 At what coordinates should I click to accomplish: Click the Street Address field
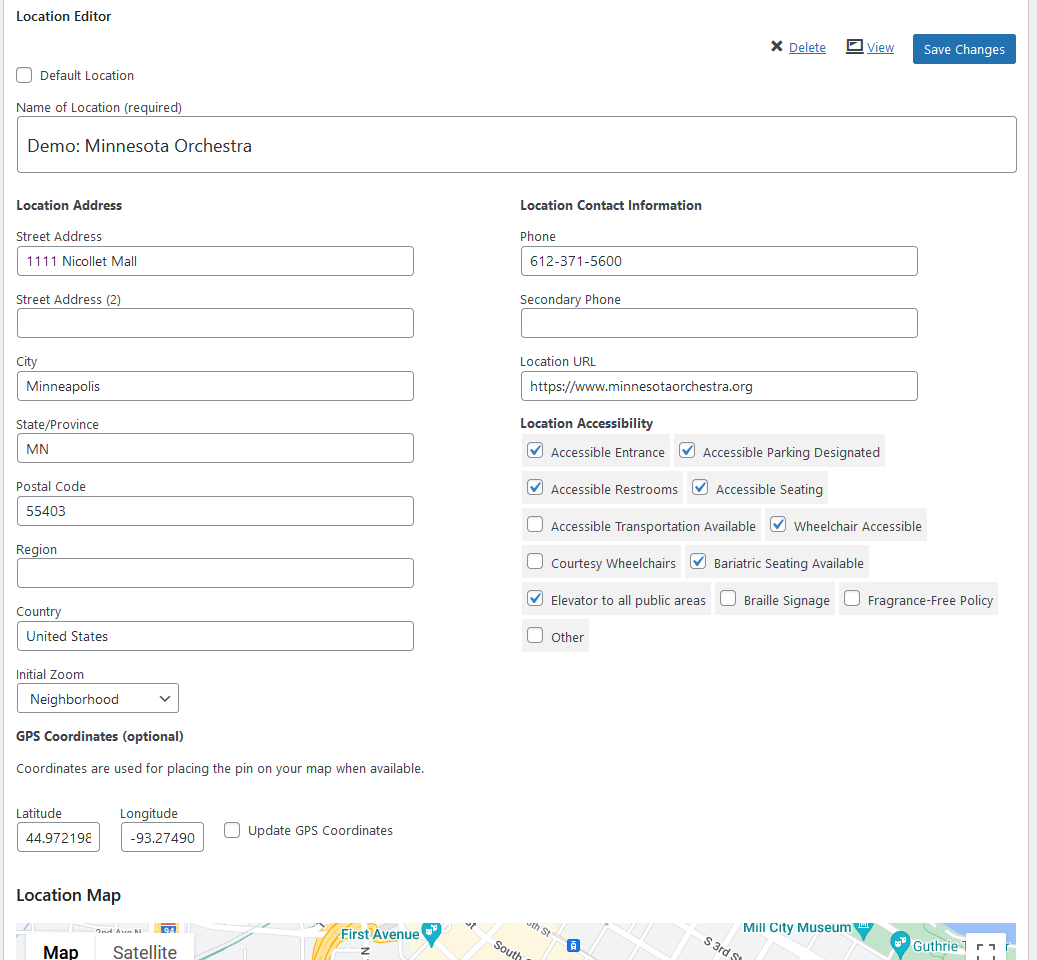click(215, 261)
